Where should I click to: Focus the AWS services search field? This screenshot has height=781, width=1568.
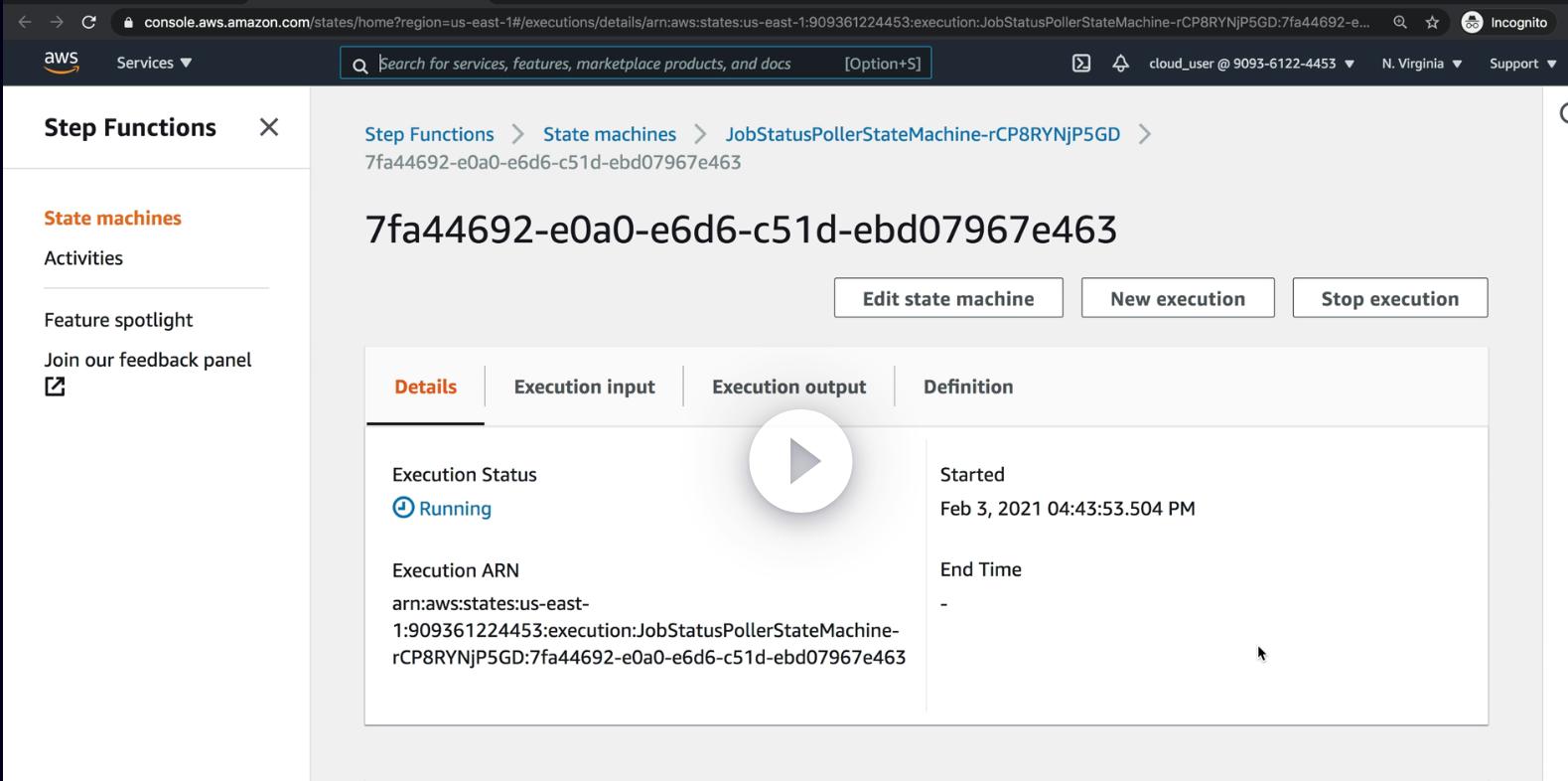pos(636,63)
